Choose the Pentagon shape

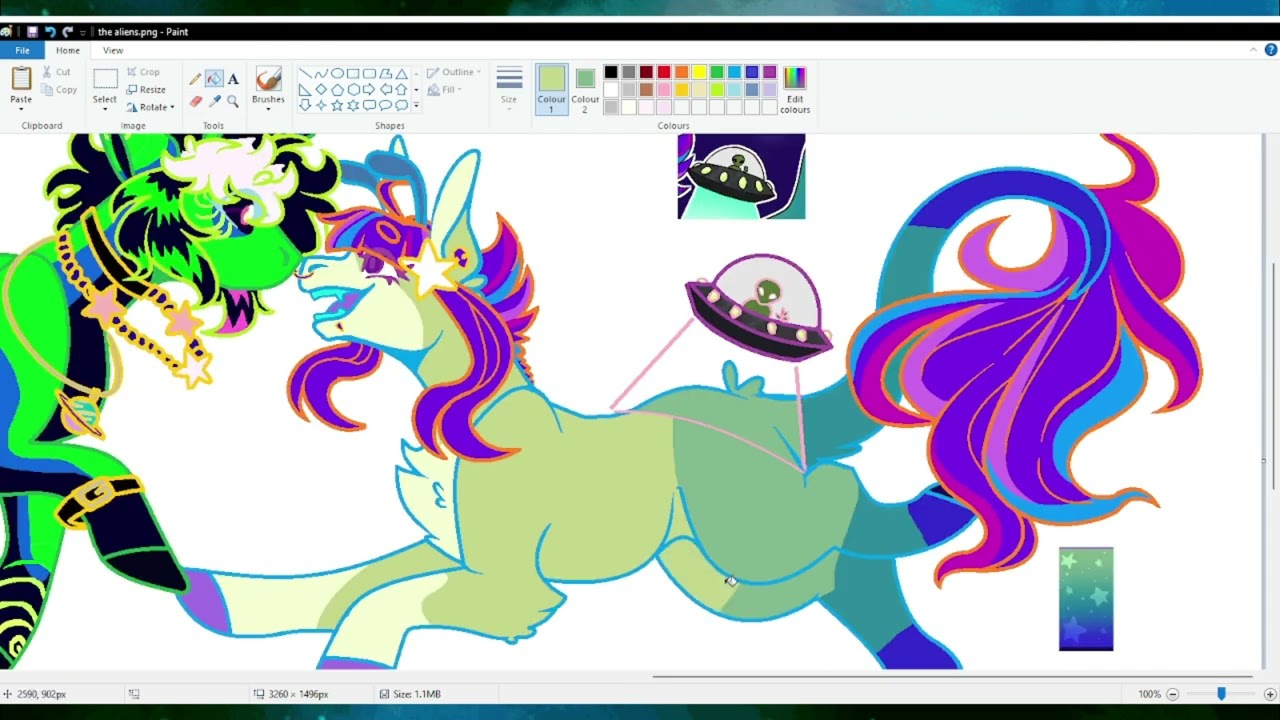337,89
